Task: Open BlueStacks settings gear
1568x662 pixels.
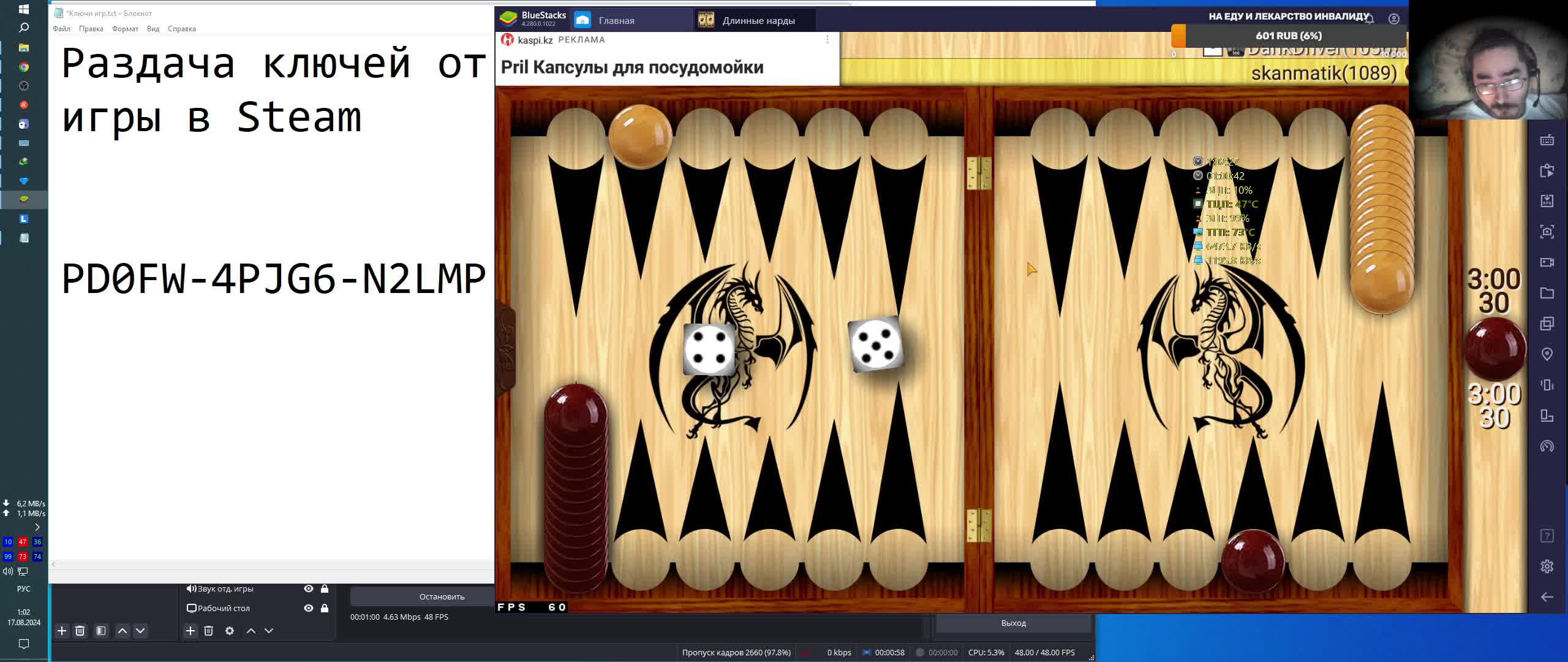Action: tap(1547, 566)
